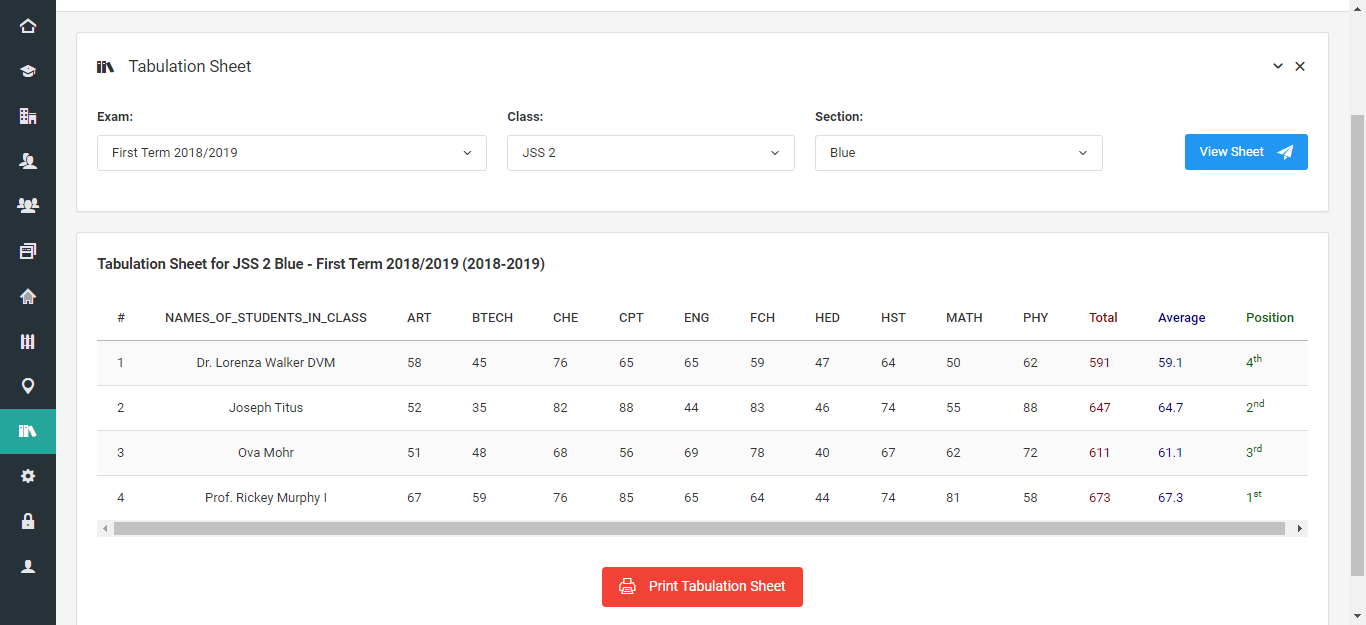Open the Class dropdown showing JSS 2

[x=651, y=153]
